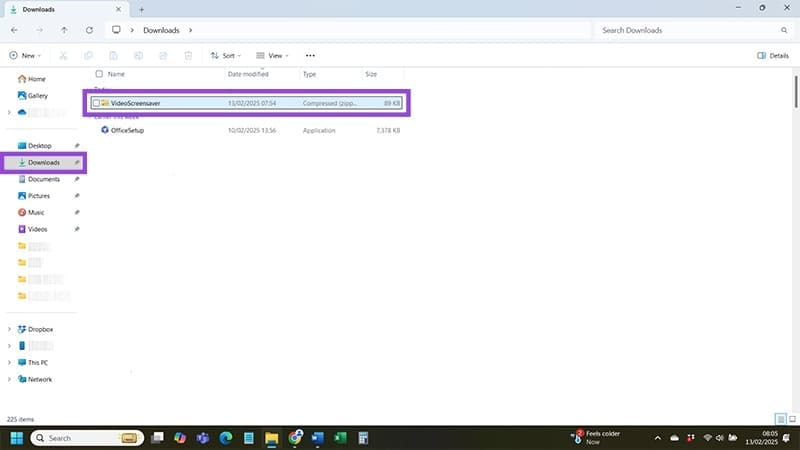Image resolution: width=800 pixels, height=450 pixels.
Task: Expand the Dropbox tree node
Action: click(x=9, y=330)
